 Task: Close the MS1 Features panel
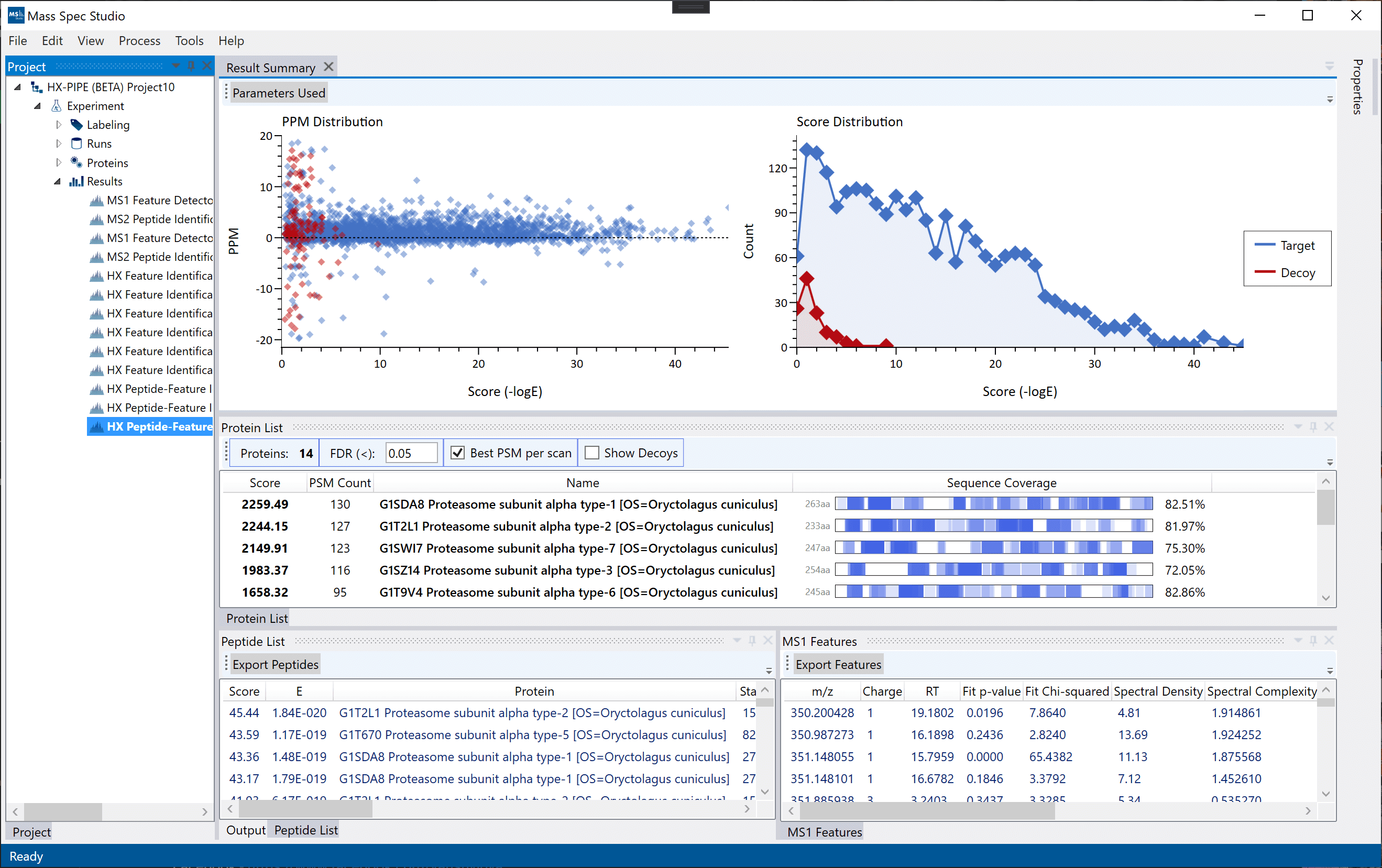pyautogui.click(x=1329, y=641)
